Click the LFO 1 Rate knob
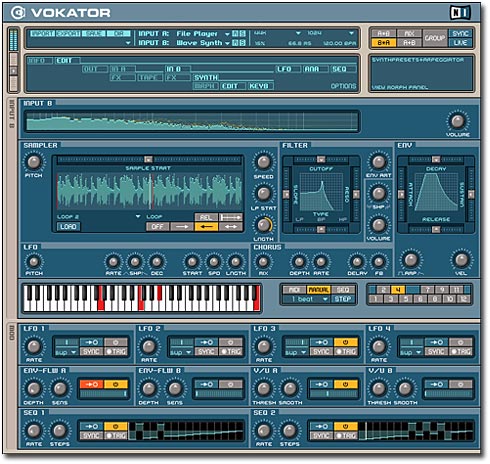The width and height of the screenshot is (490, 464). point(34,347)
